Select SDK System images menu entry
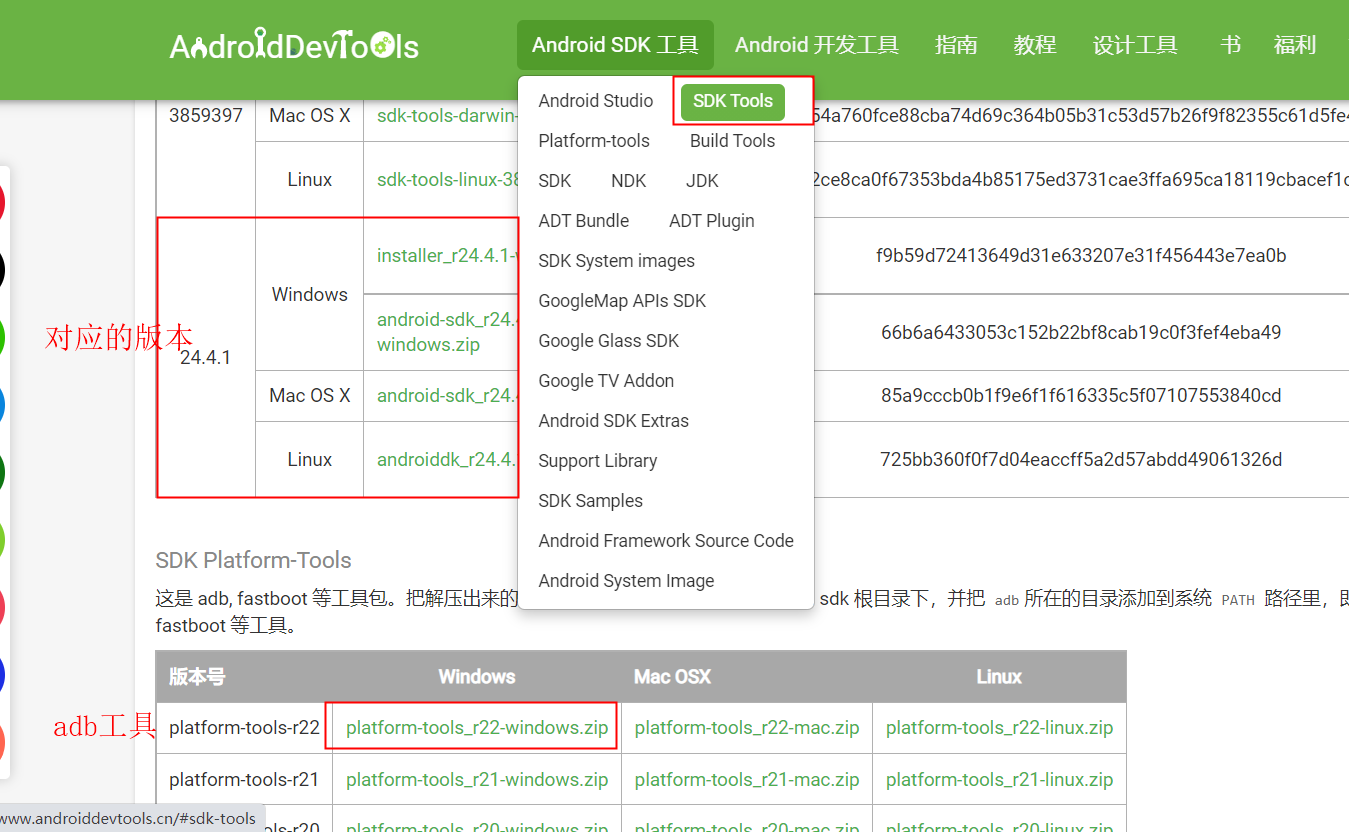 tap(617, 261)
